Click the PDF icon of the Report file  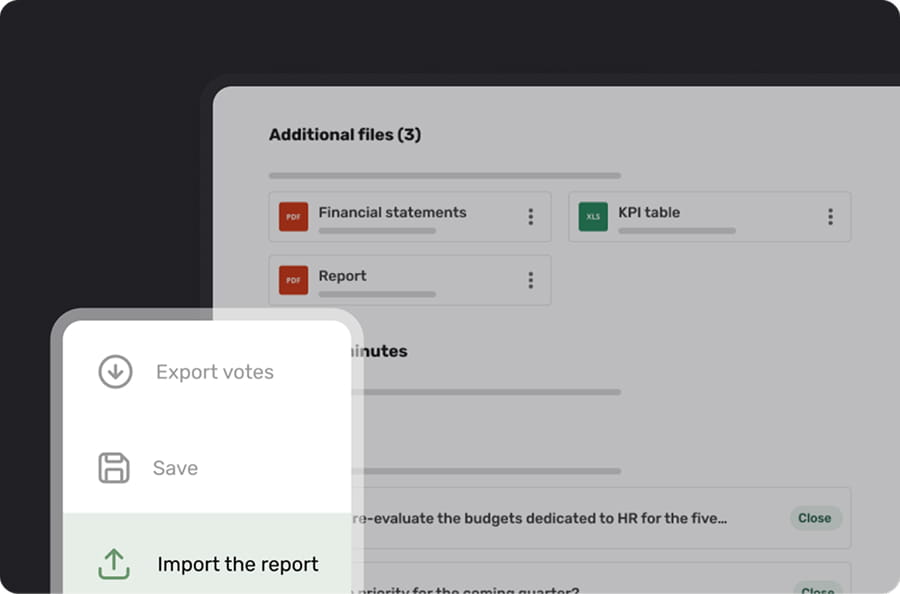click(293, 280)
